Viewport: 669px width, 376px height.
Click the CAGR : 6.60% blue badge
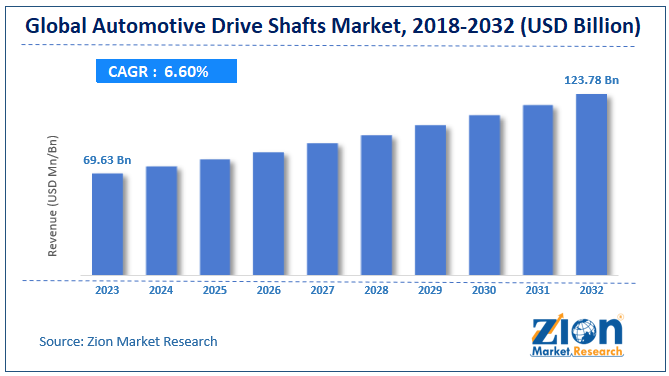tap(166, 71)
